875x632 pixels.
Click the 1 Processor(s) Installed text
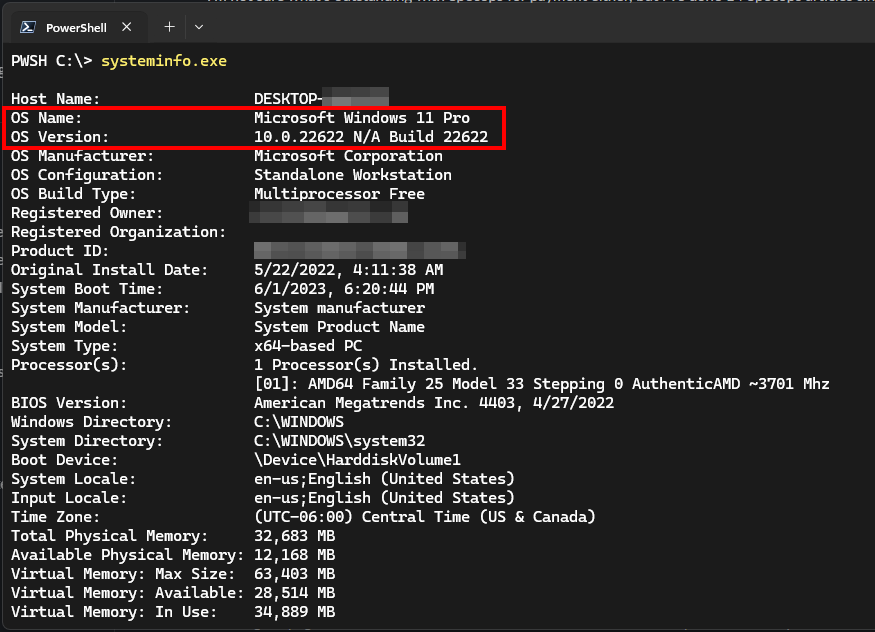[x=366, y=364]
